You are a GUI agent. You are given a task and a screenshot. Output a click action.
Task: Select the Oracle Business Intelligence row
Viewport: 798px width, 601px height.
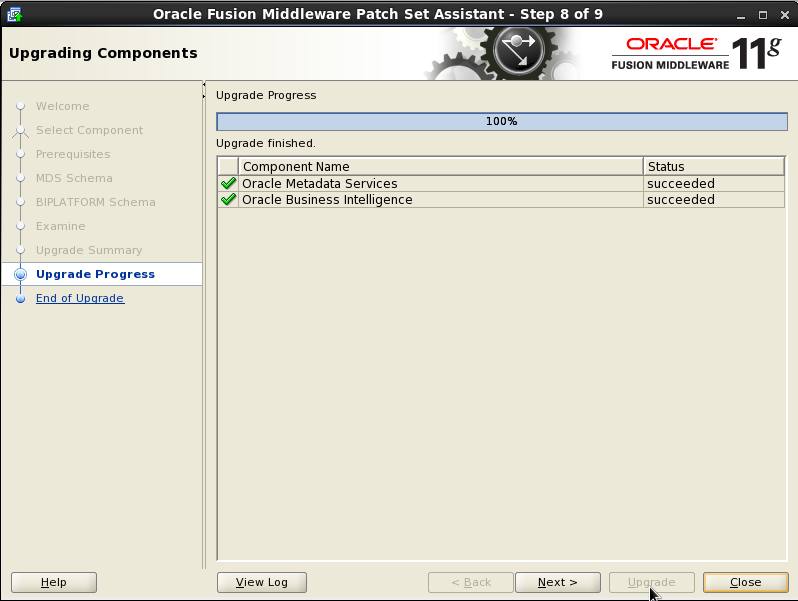click(x=501, y=199)
